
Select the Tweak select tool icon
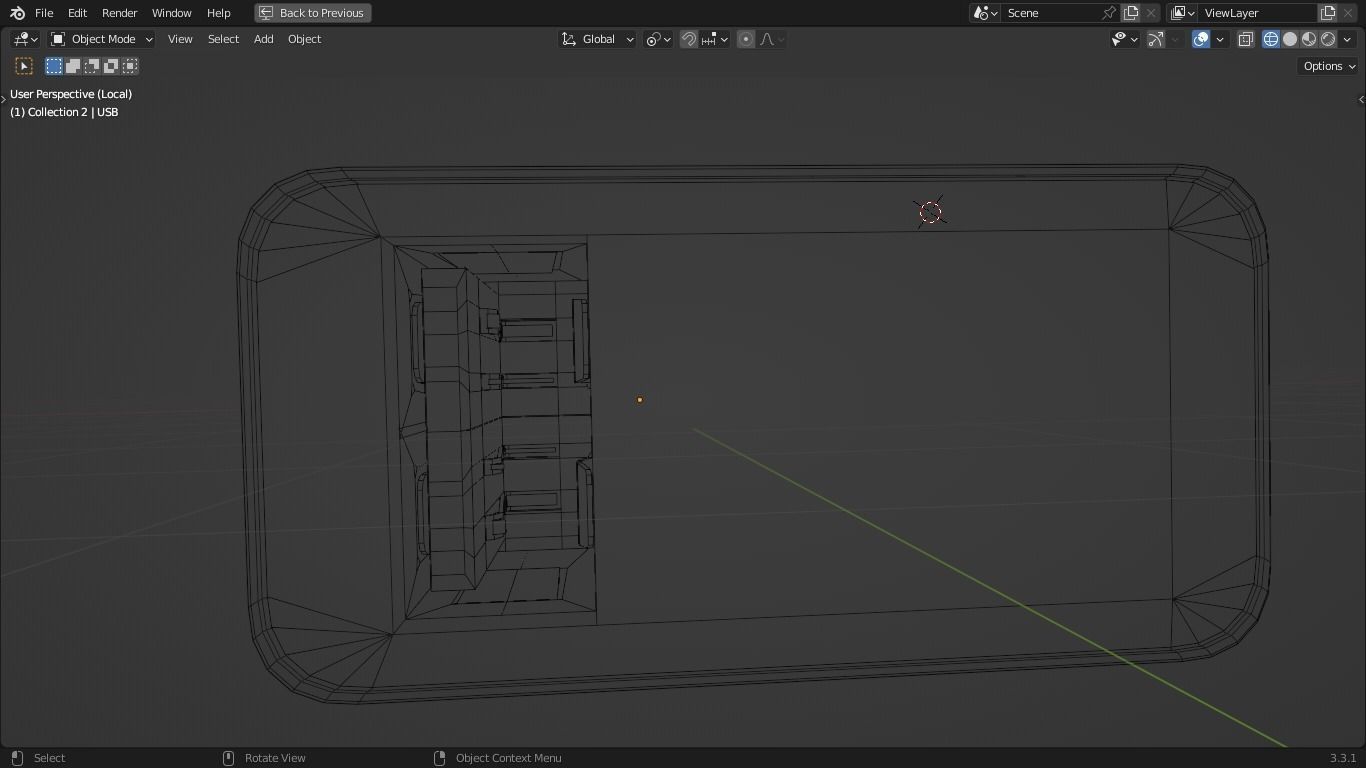24,66
